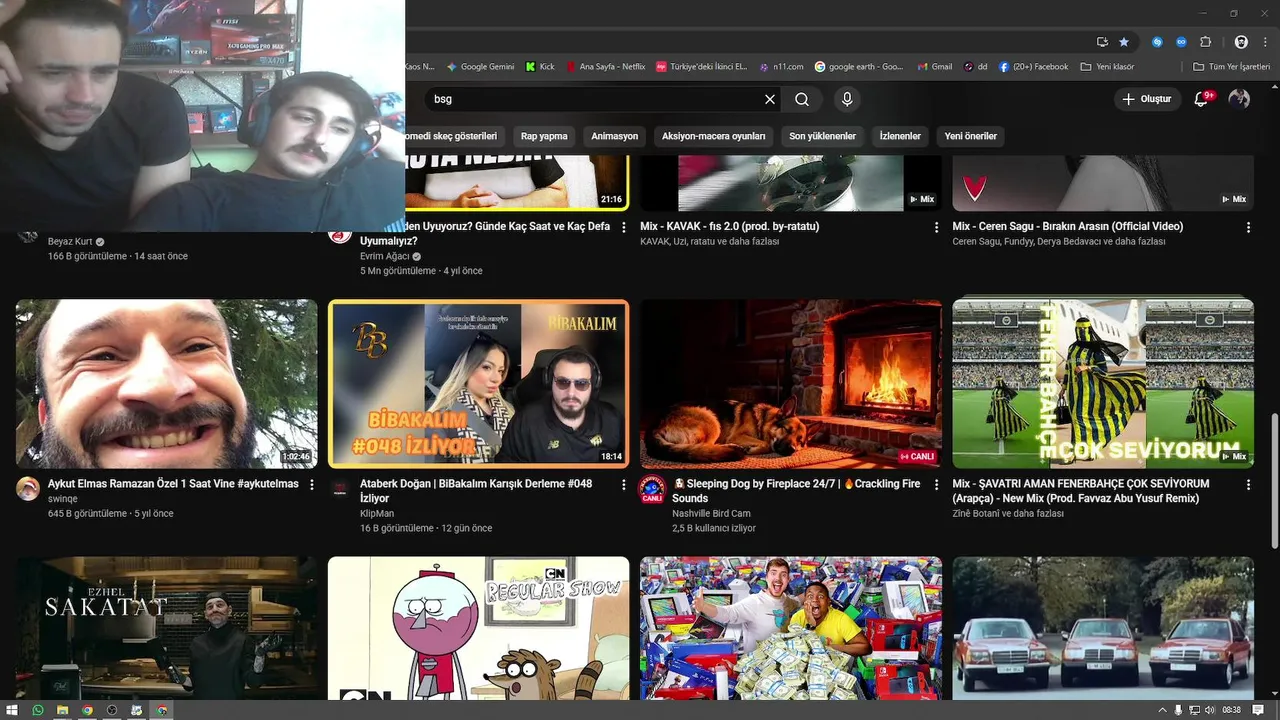Open title "Mix - KAVAK - fıs 2.0"
1280x720 pixels.
coord(730,227)
